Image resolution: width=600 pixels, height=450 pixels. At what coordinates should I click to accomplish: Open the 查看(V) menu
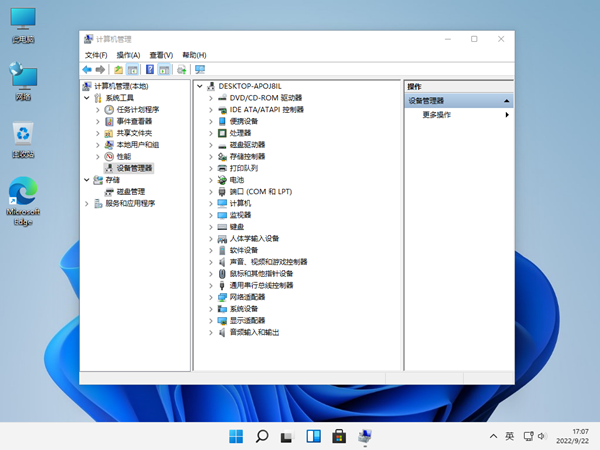[x=161, y=55]
